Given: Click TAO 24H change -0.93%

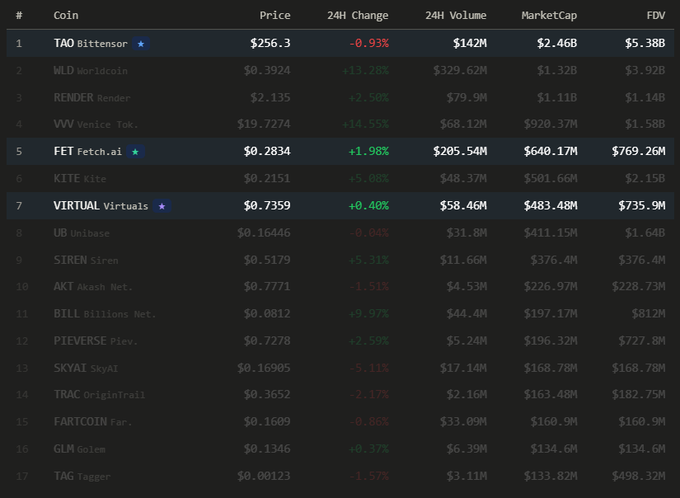Looking at the screenshot, I should coord(369,43).
